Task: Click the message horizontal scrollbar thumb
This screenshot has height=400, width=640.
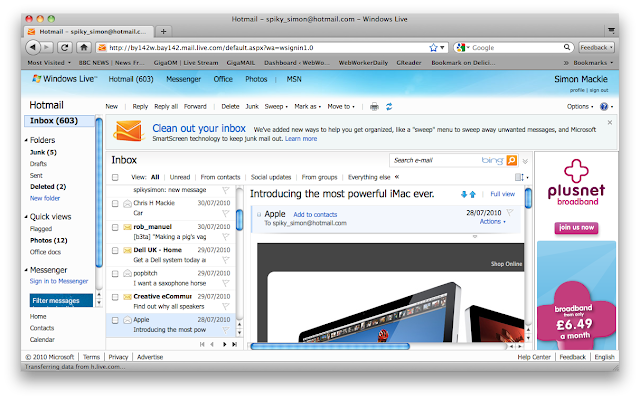Action: [x=330, y=347]
